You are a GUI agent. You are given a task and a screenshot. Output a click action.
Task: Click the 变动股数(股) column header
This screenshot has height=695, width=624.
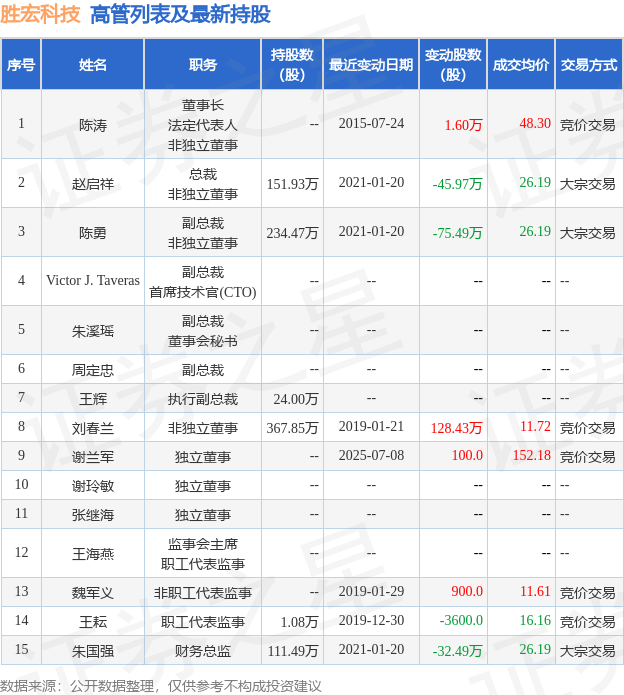coord(453,65)
